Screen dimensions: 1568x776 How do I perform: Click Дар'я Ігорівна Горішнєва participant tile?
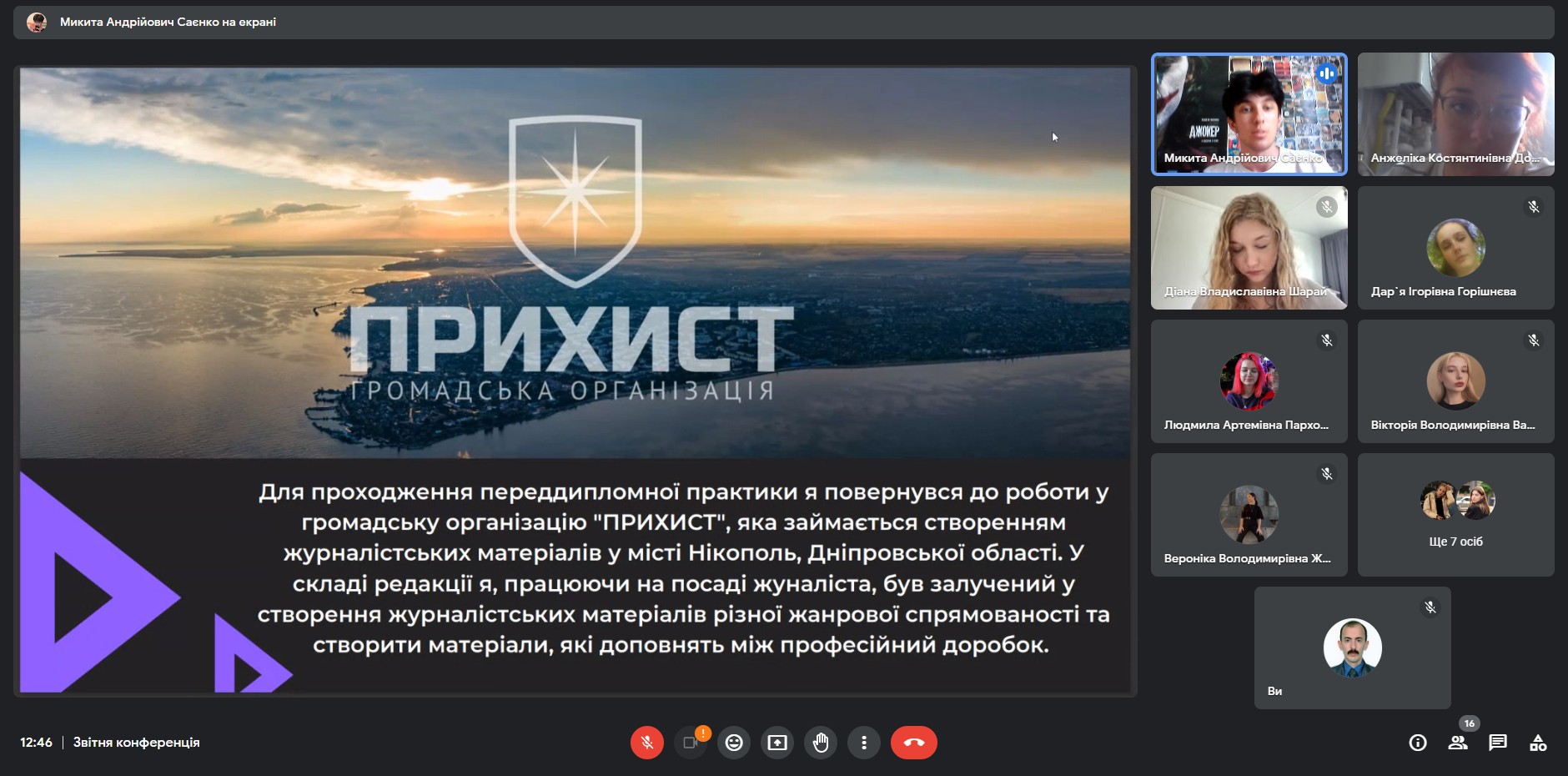(x=1455, y=248)
